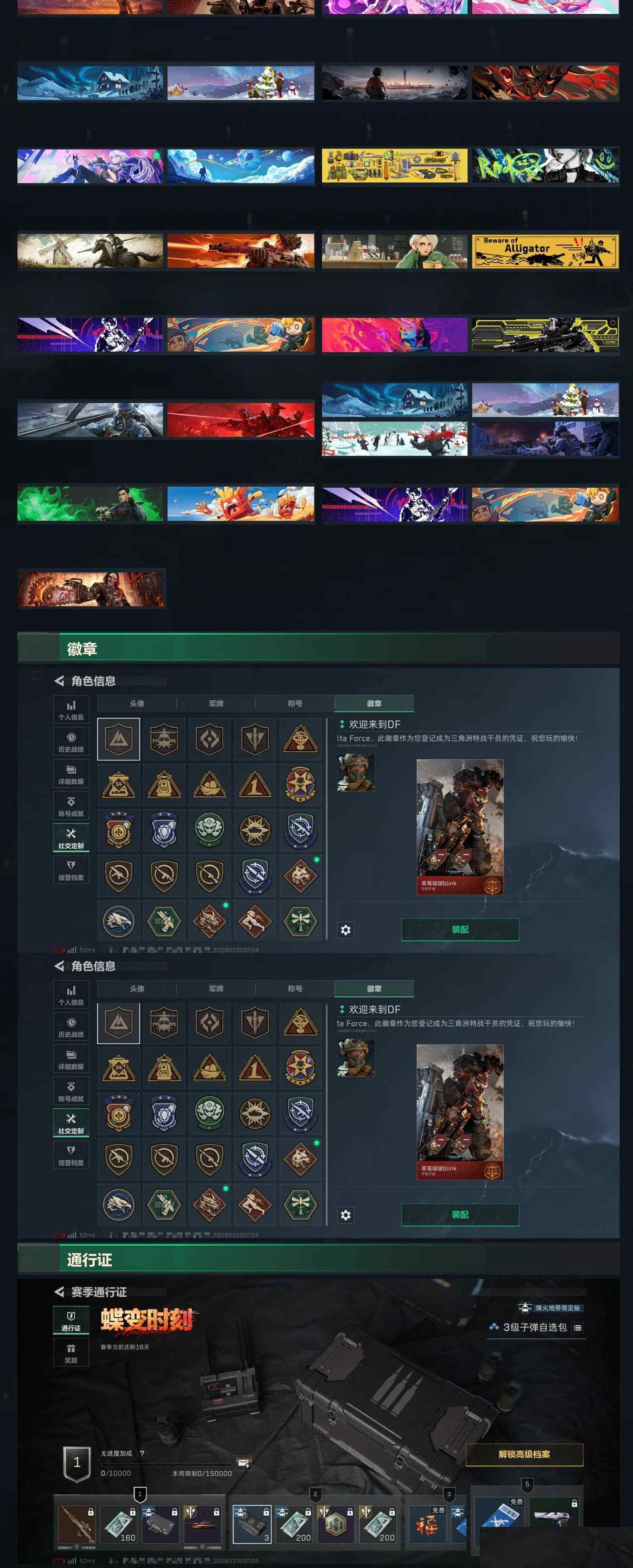This screenshot has width=633, height=1568.
Task: Click the question mark beside 无进度加成
Action: coord(142,1453)
